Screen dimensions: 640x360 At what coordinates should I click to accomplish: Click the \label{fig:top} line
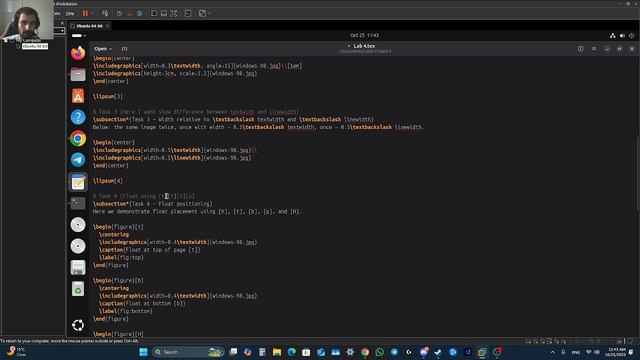[121, 258]
